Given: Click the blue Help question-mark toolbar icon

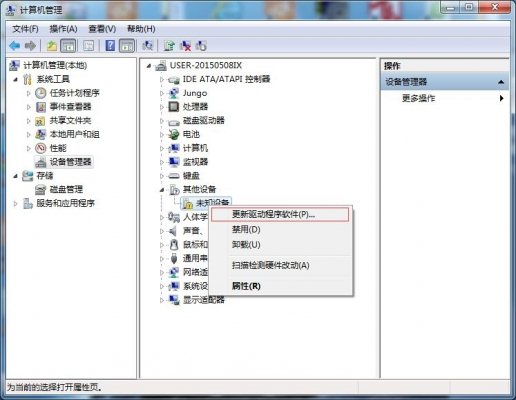Looking at the screenshot, I should click(x=110, y=45).
